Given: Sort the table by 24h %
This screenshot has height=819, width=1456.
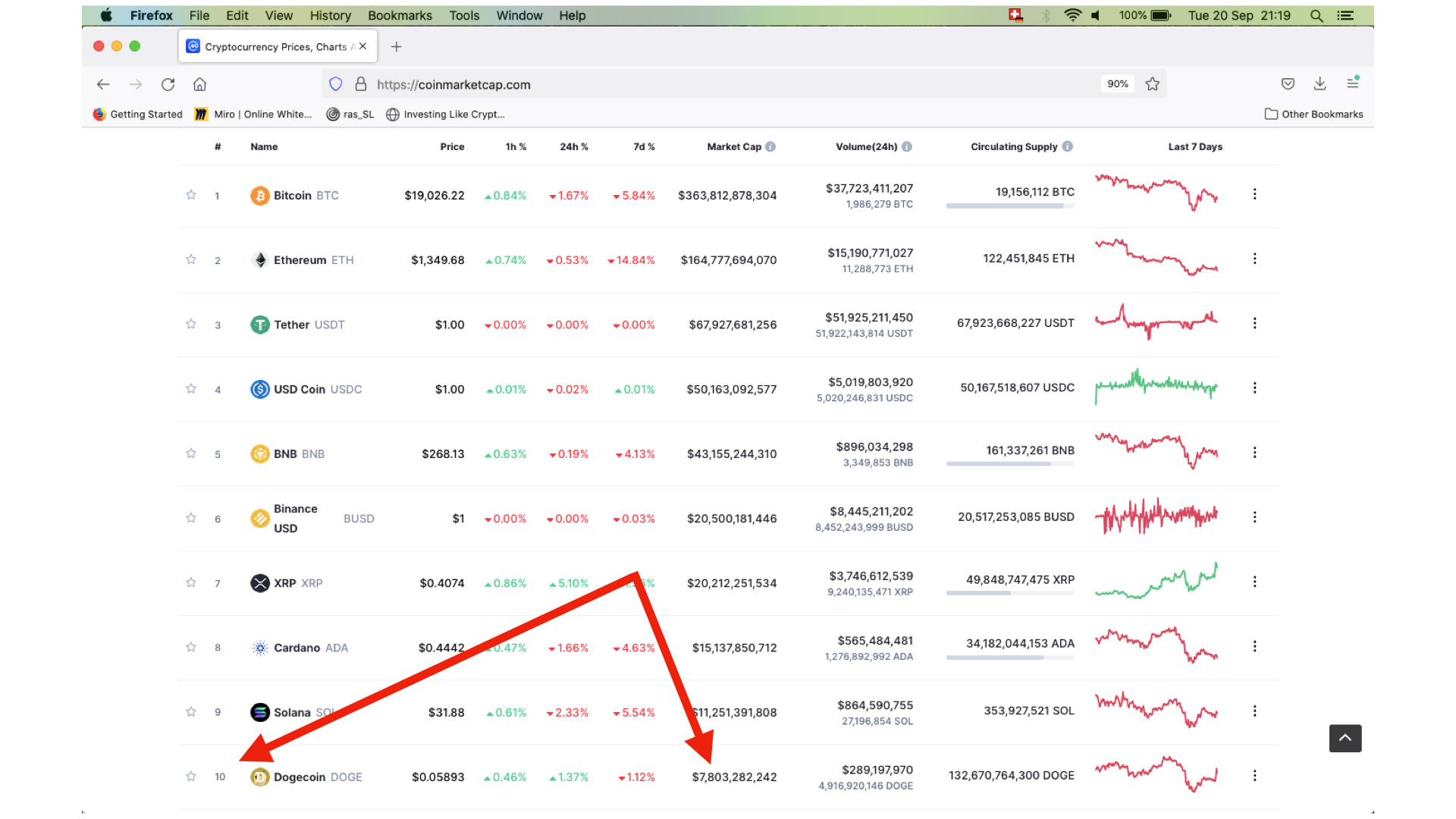Looking at the screenshot, I should coord(574,146).
